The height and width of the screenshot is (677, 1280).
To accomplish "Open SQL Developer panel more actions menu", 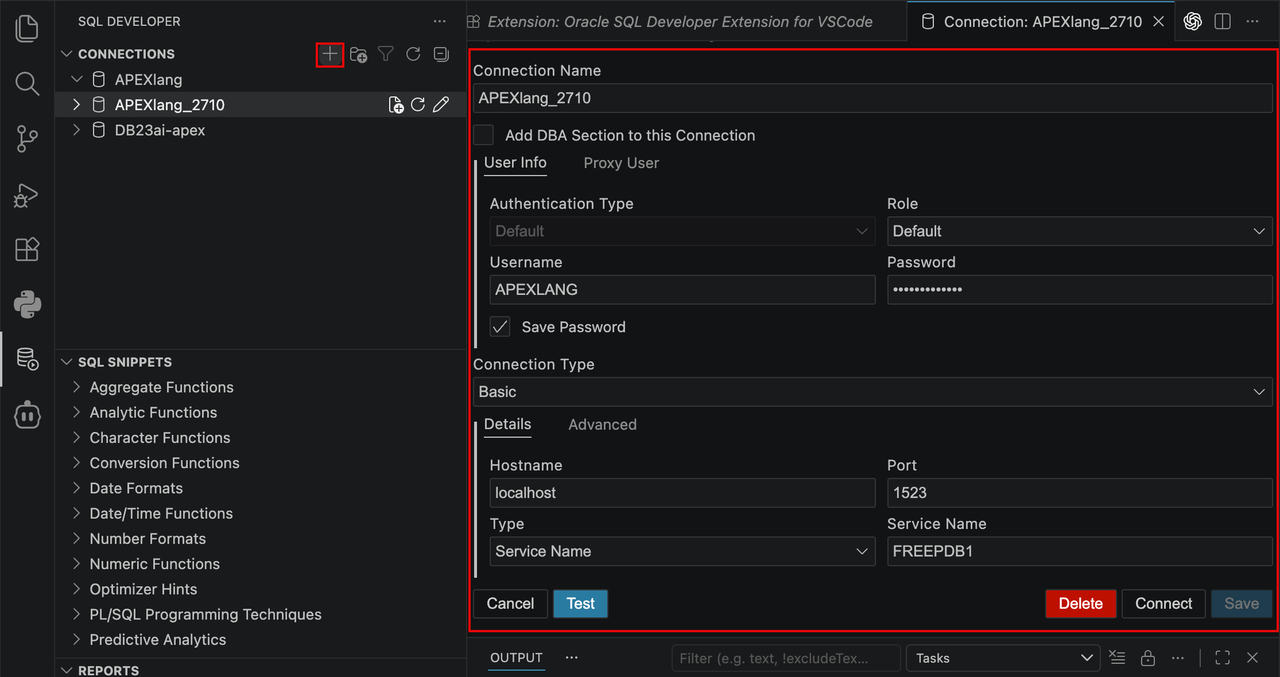I will pyautogui.click(x=440, y=21).
